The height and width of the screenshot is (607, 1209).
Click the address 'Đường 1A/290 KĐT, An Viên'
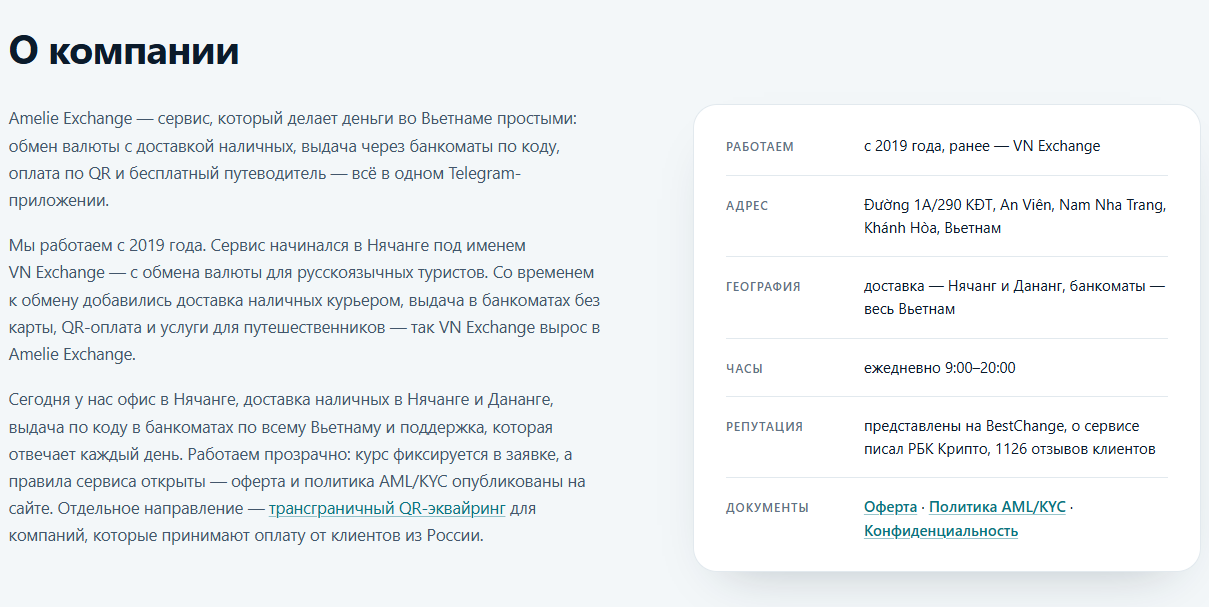(x=958, y=205)
